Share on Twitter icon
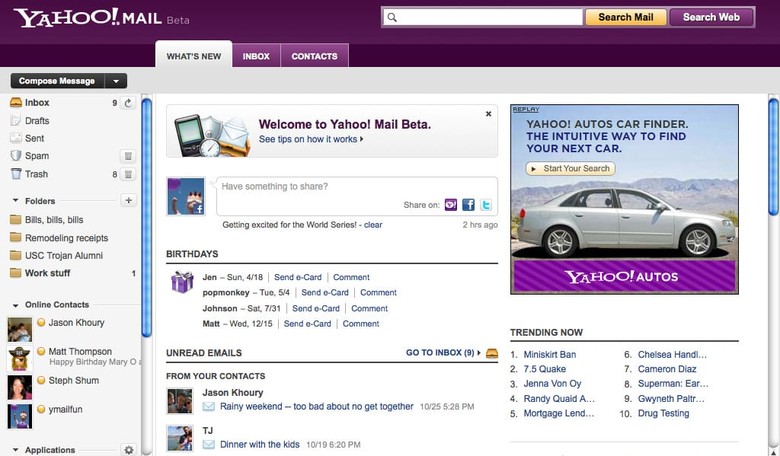This screenshot has width=780, height=456. tap(486, 204)
